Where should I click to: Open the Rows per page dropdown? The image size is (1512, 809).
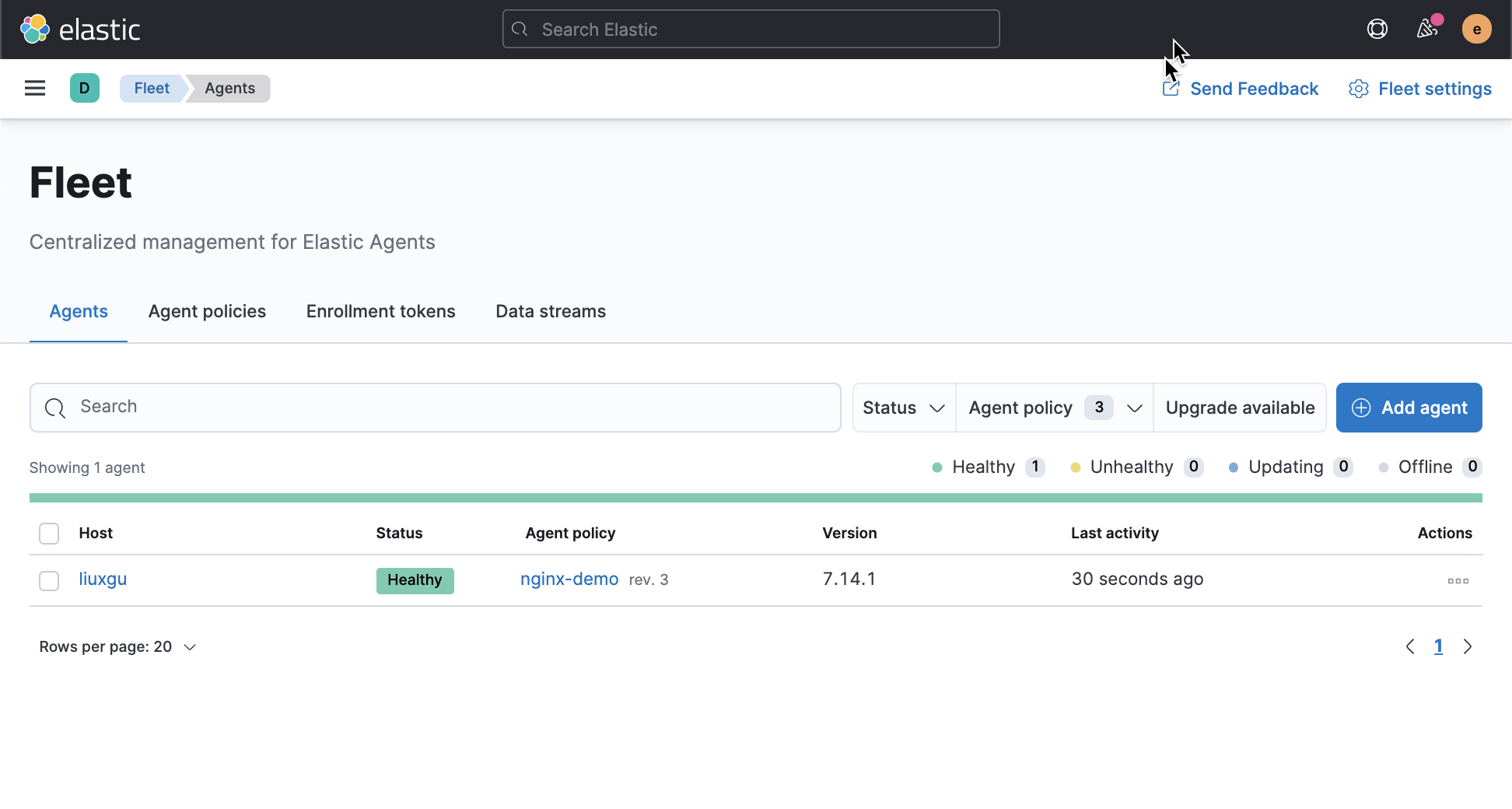coord(117,646)
